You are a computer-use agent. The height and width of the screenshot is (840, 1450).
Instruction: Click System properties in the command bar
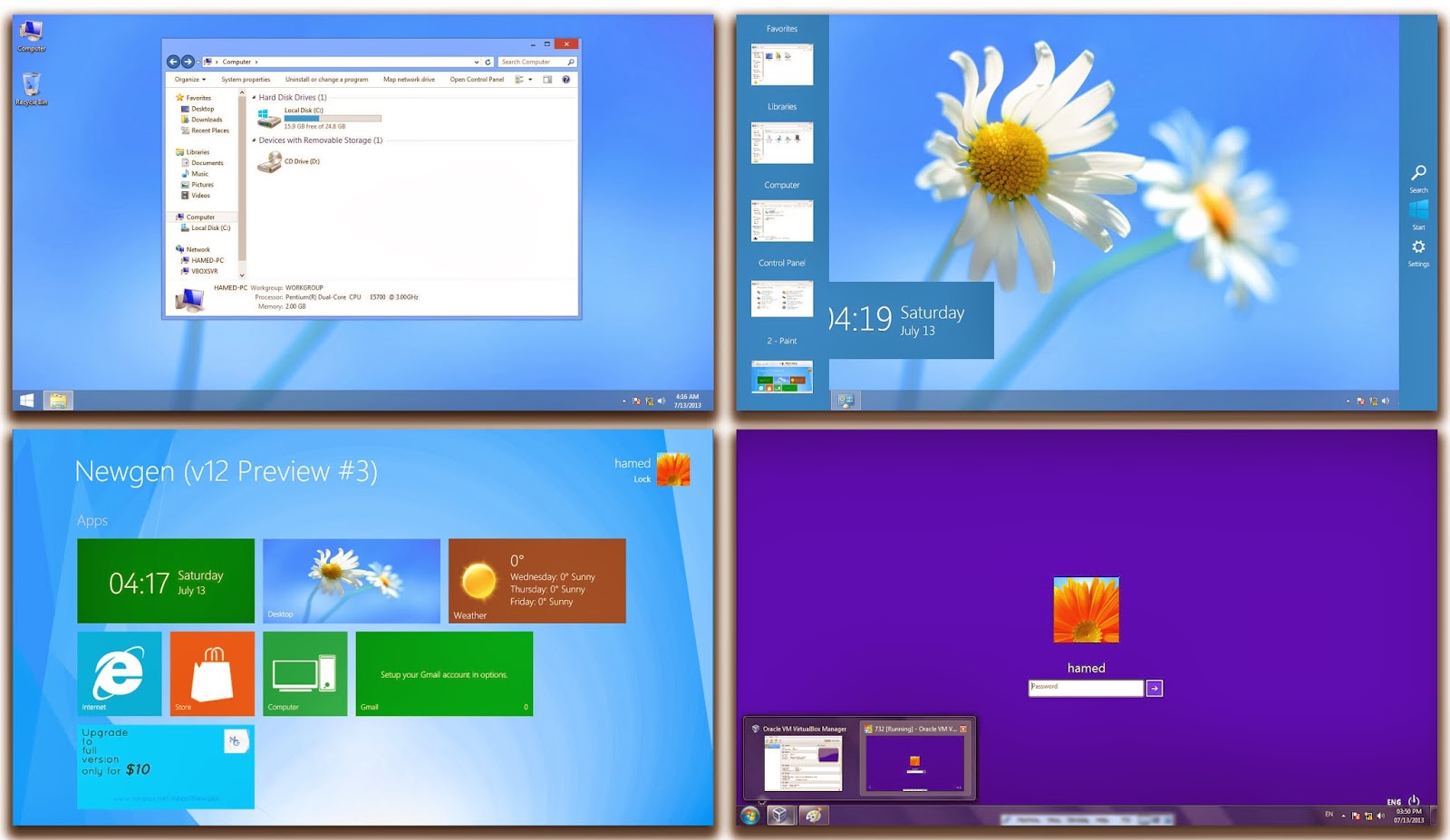coord(246,79)
